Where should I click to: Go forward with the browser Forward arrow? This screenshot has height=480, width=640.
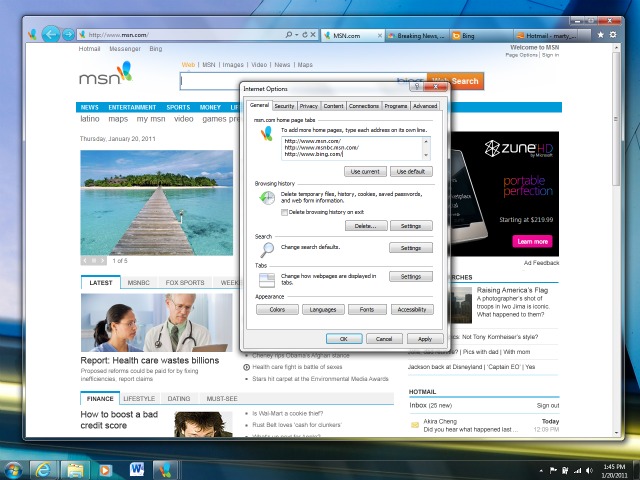[68, 35]
